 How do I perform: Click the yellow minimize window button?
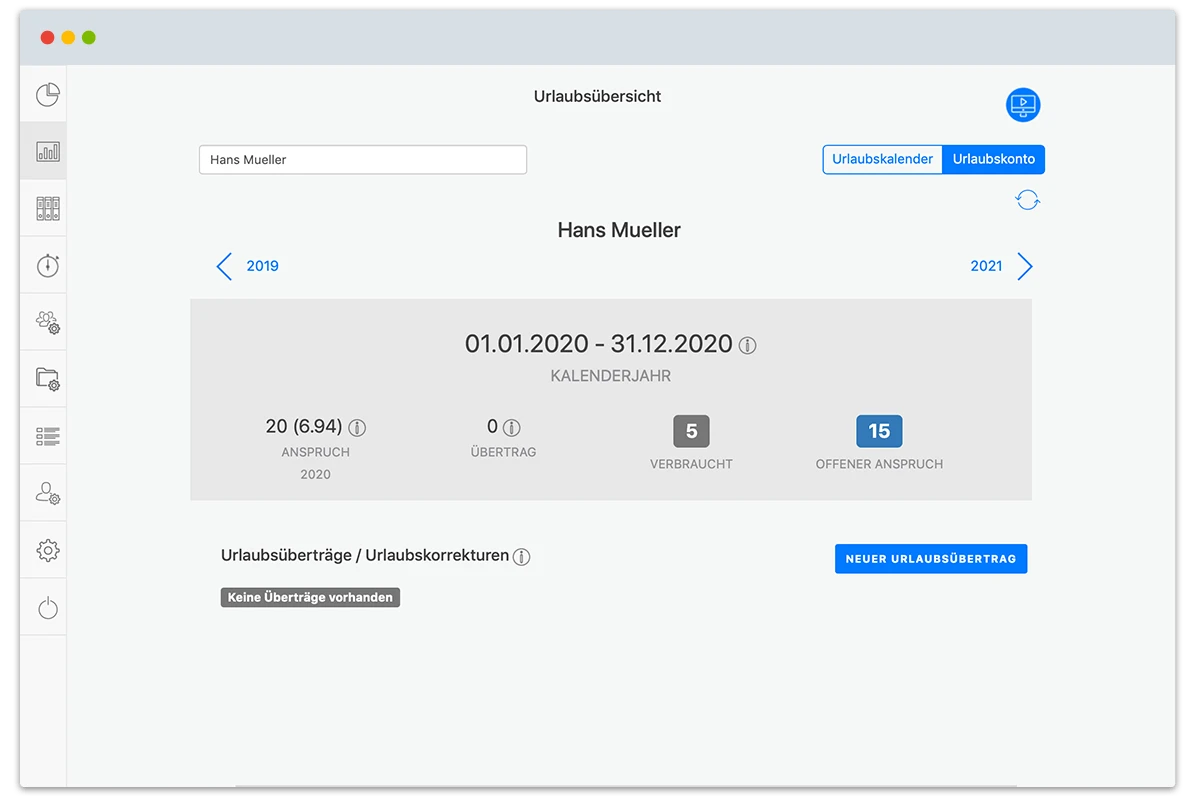(68, 38)
